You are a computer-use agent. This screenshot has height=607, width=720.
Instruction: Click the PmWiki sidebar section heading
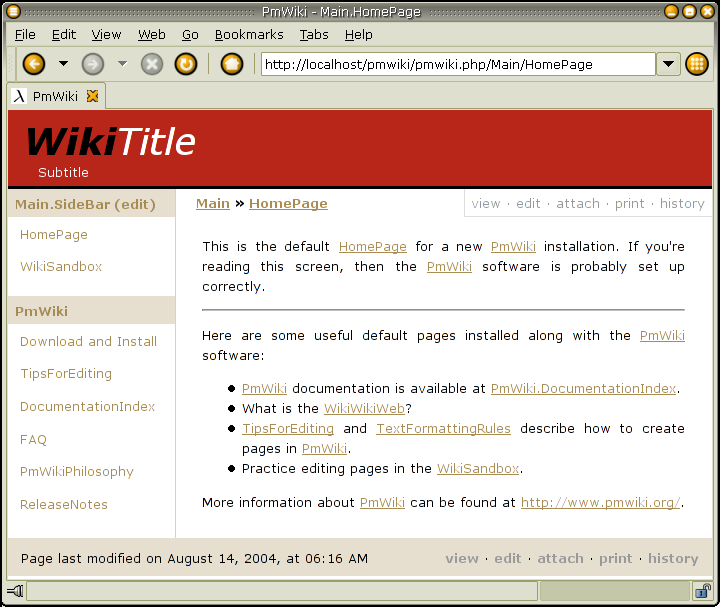(41, 311)
